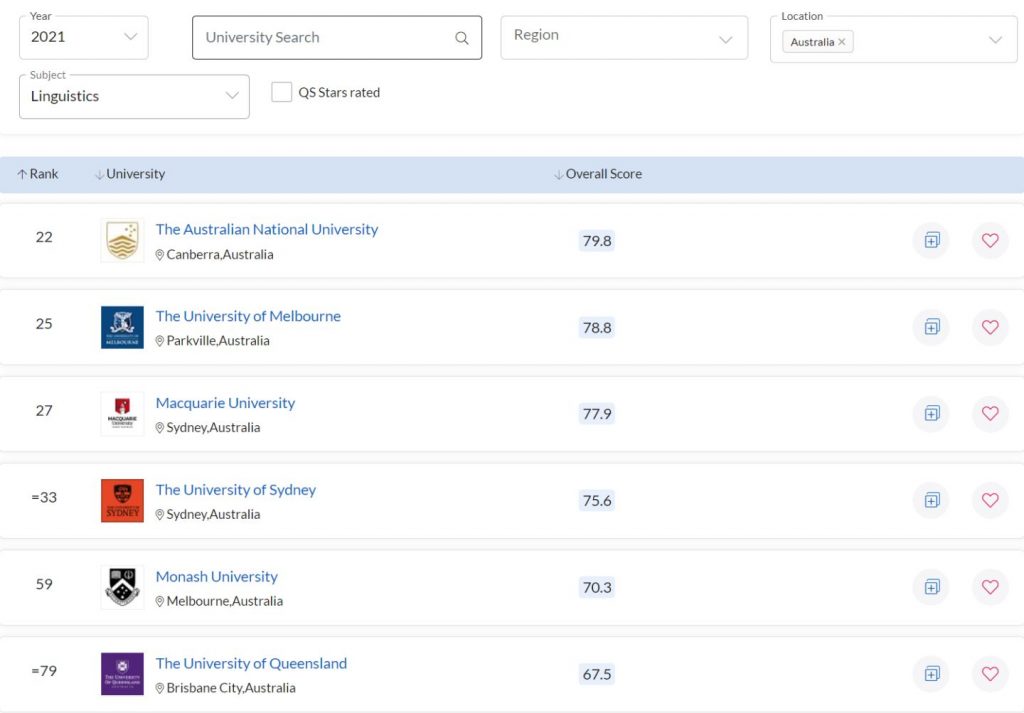1024x713 pixels.
Task: Open the Monash University link
Action: pos(217,577)
